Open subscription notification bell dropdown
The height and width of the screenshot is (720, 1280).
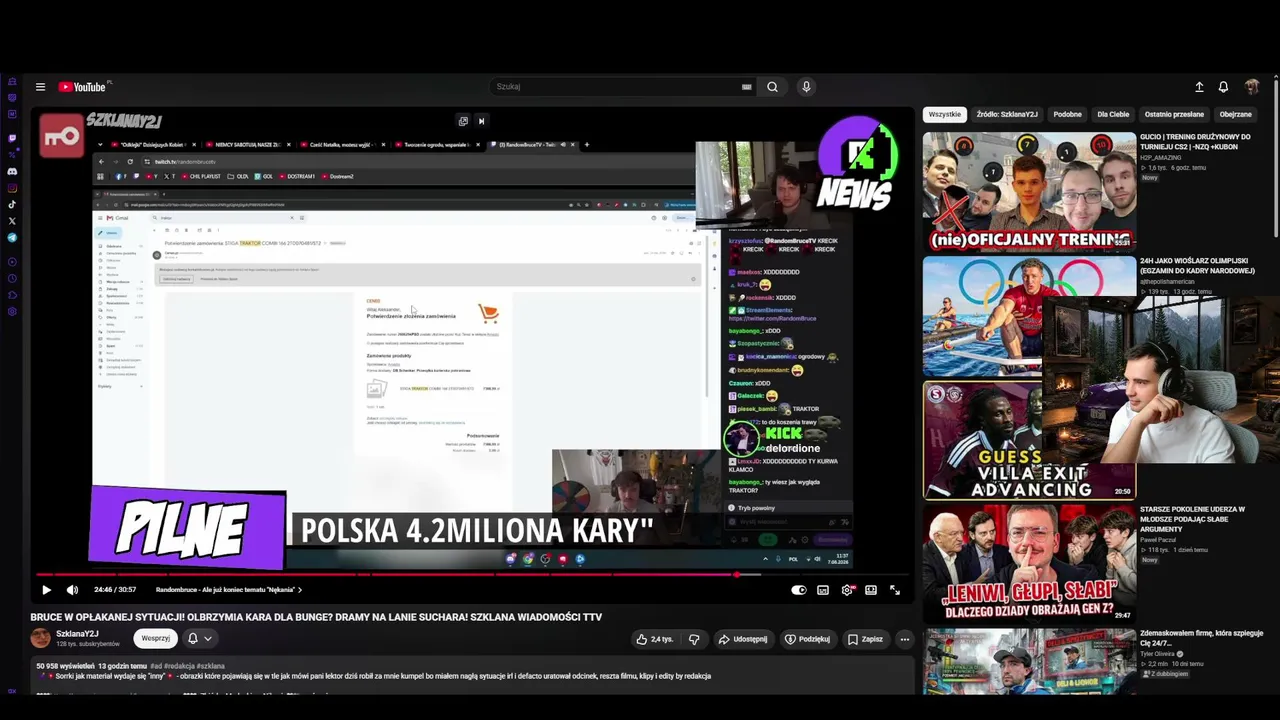199,638
